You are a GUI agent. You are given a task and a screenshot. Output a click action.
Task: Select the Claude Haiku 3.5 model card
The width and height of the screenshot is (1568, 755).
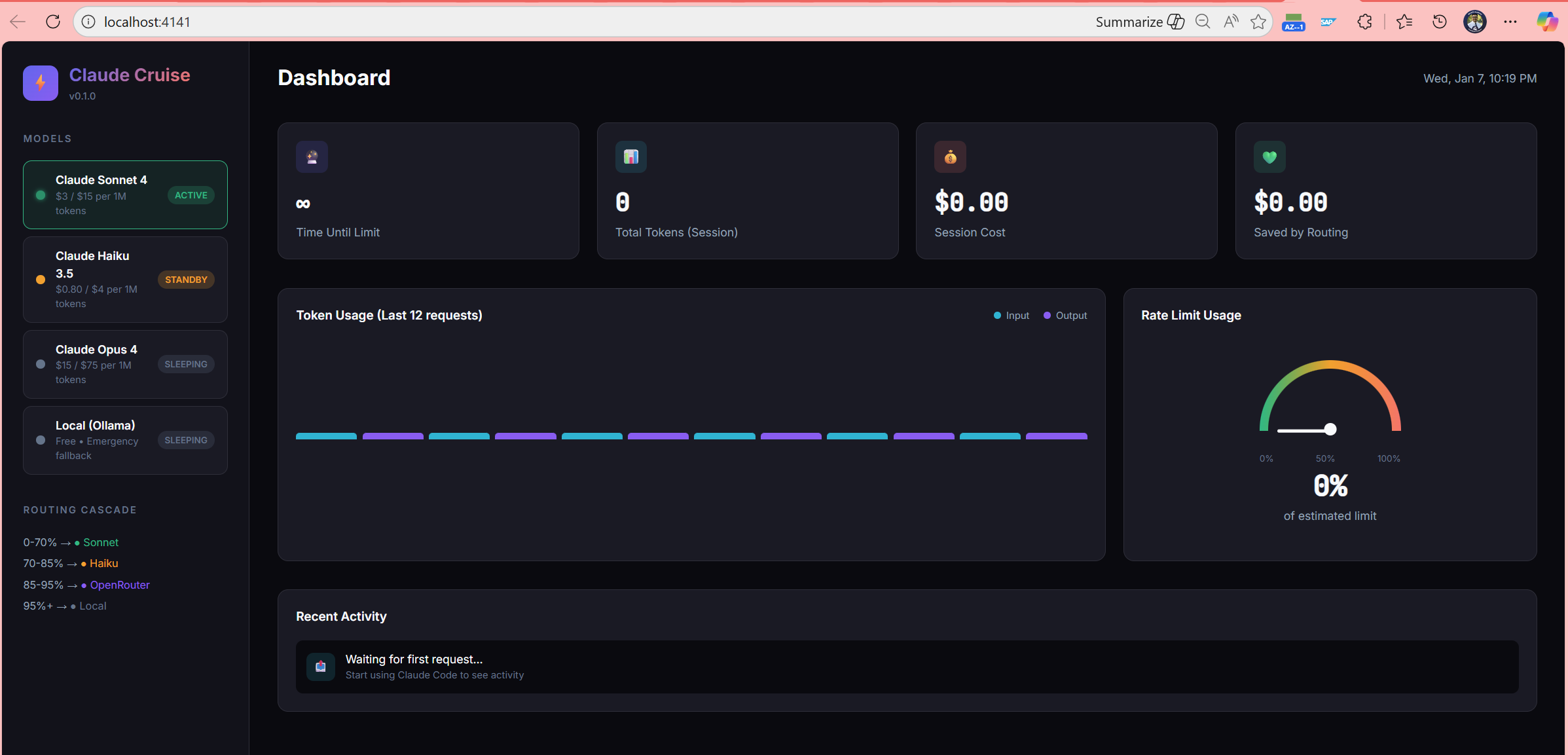[x=125, y=279]
